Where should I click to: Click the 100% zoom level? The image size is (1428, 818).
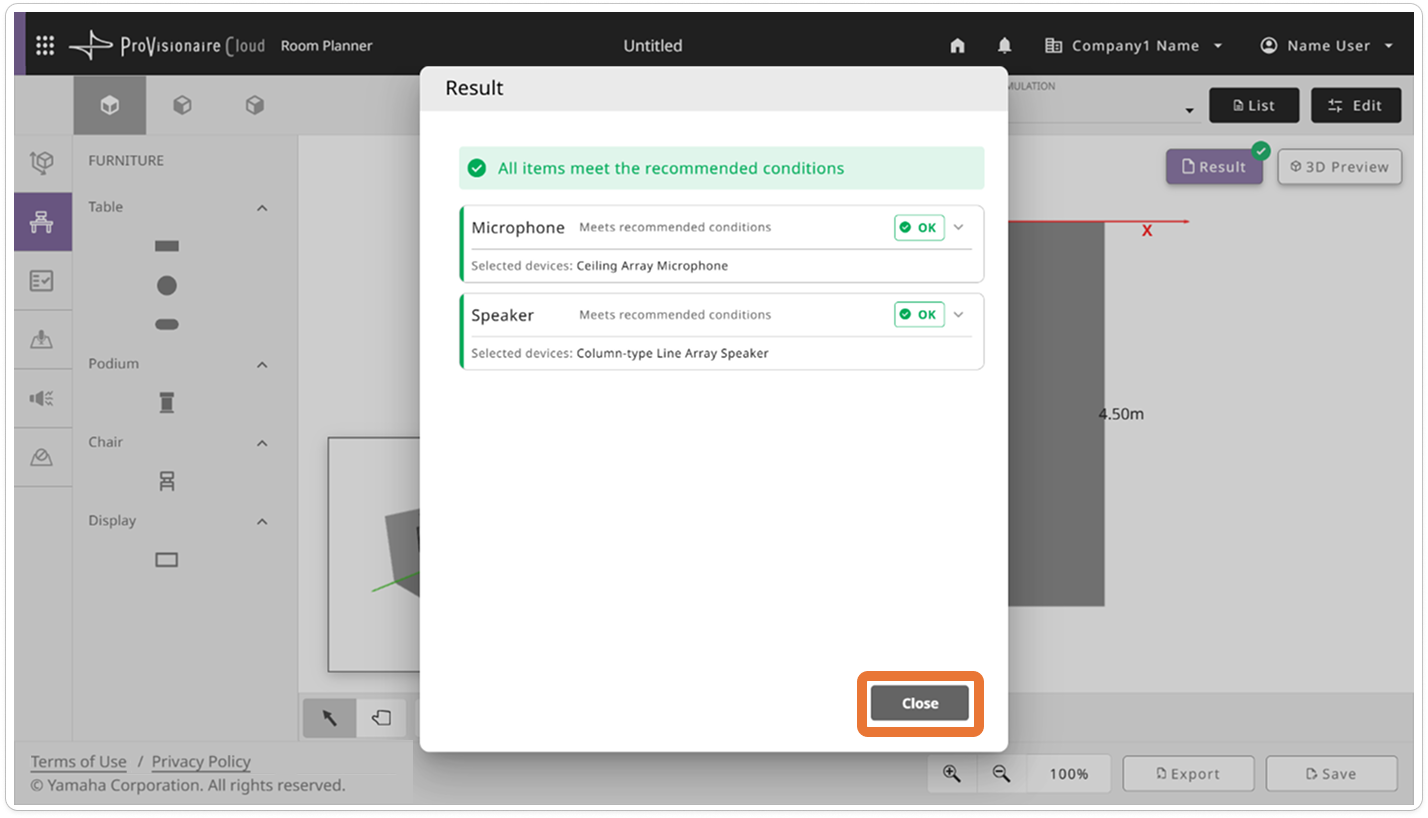(1068, 774)
